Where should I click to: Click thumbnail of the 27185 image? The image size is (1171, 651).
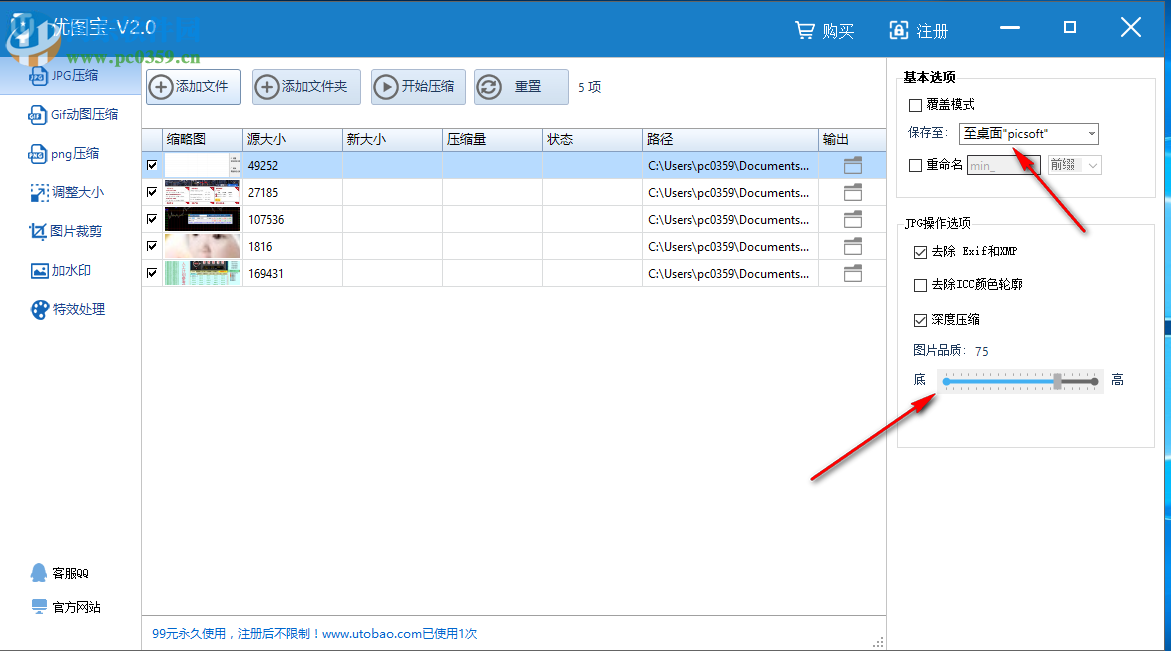tap(202, 193)
